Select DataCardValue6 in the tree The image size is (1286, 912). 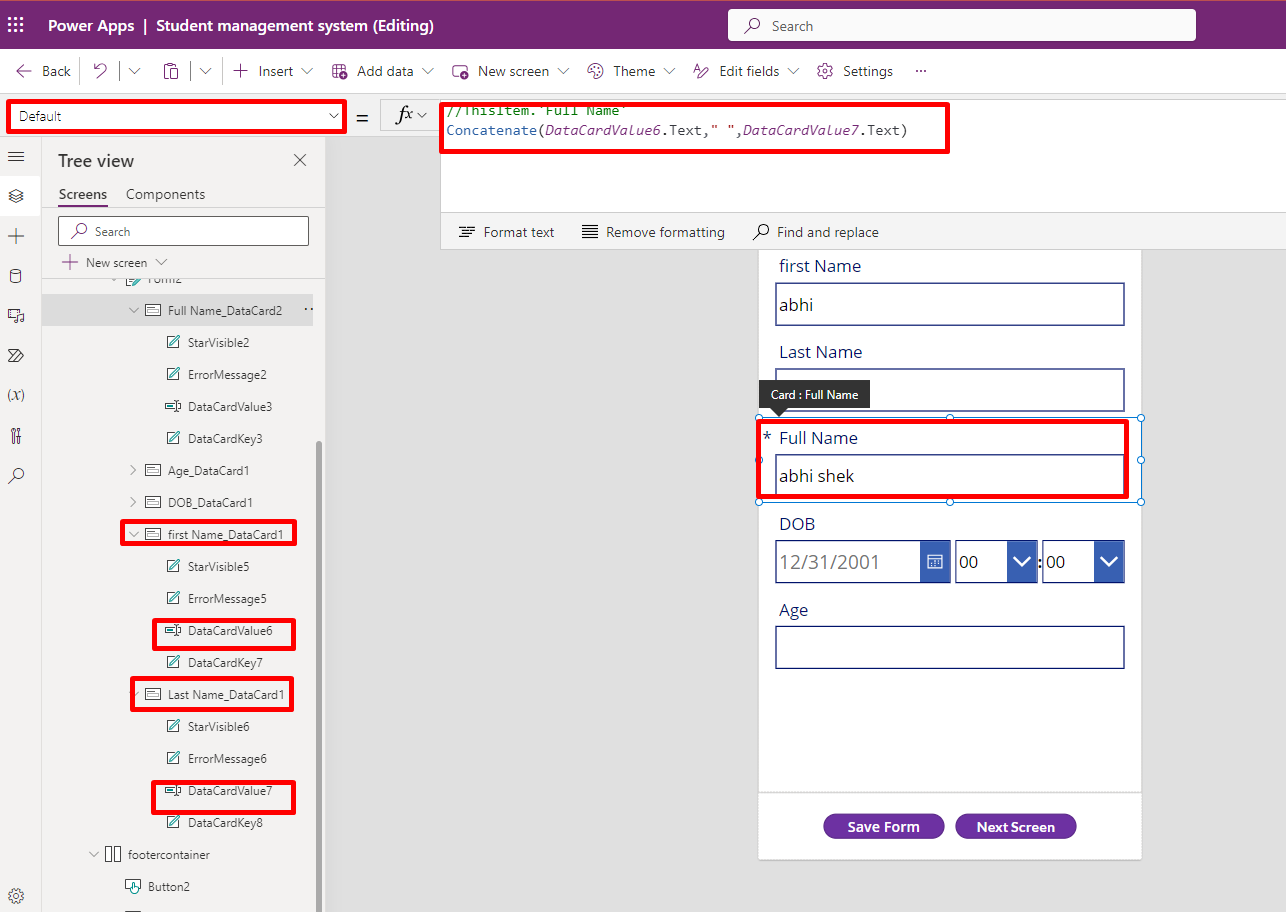pyautogui.click(x=229, y=631)
